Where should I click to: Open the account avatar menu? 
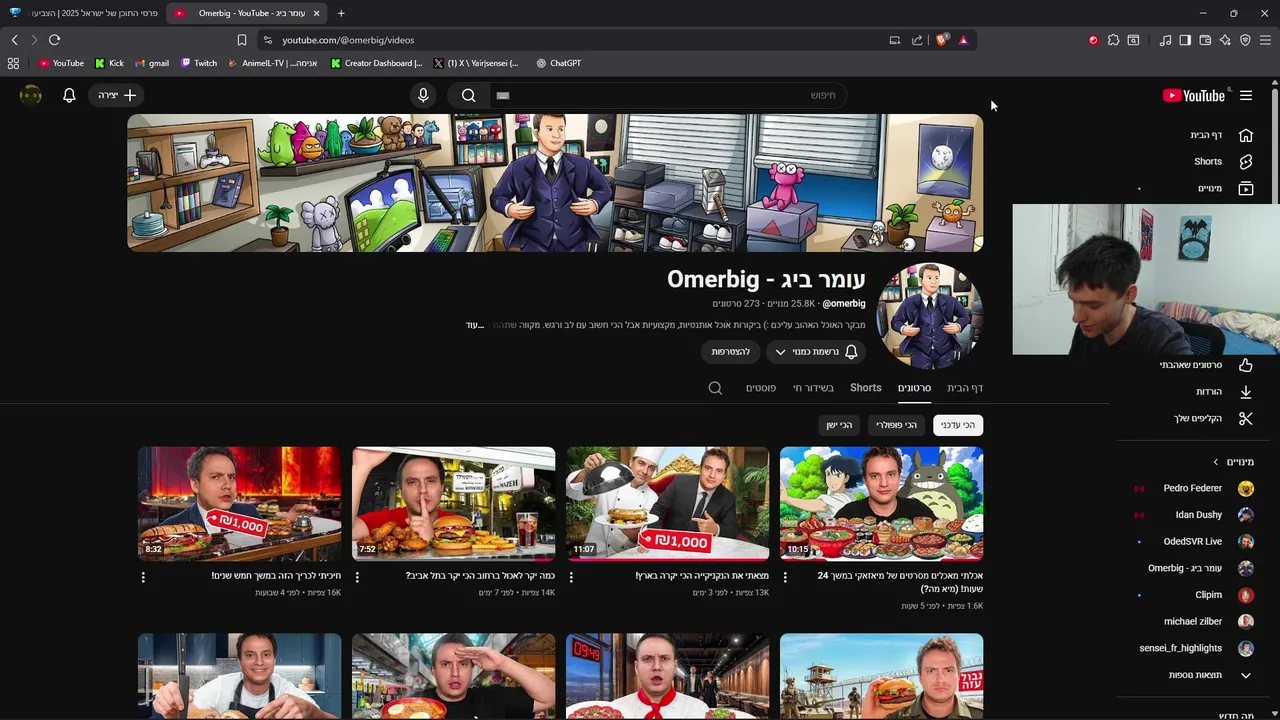click(31, 95)
